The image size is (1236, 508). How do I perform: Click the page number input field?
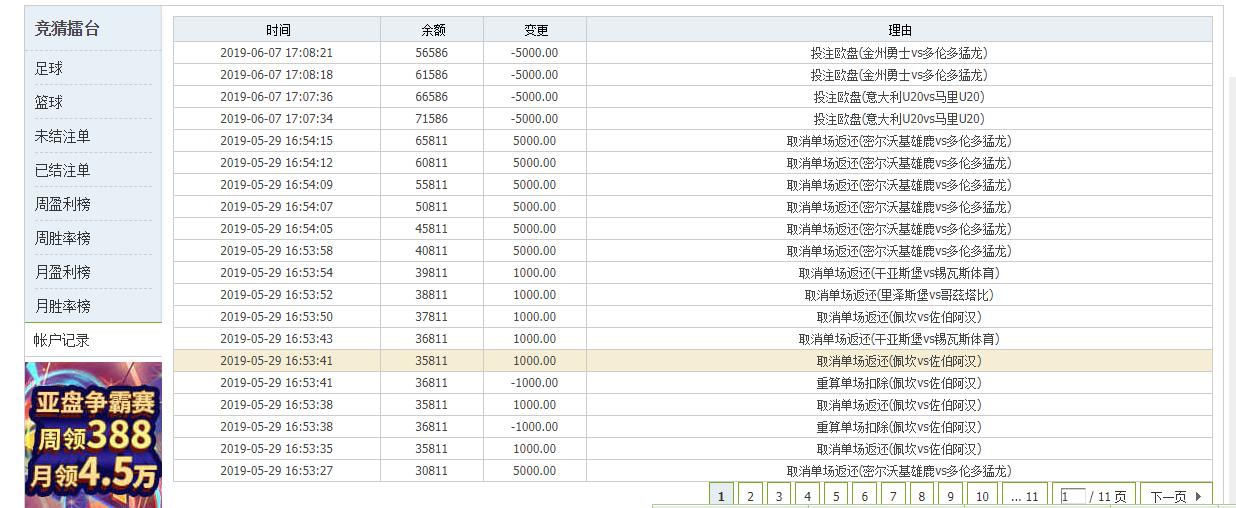[x=1073, y=496]
